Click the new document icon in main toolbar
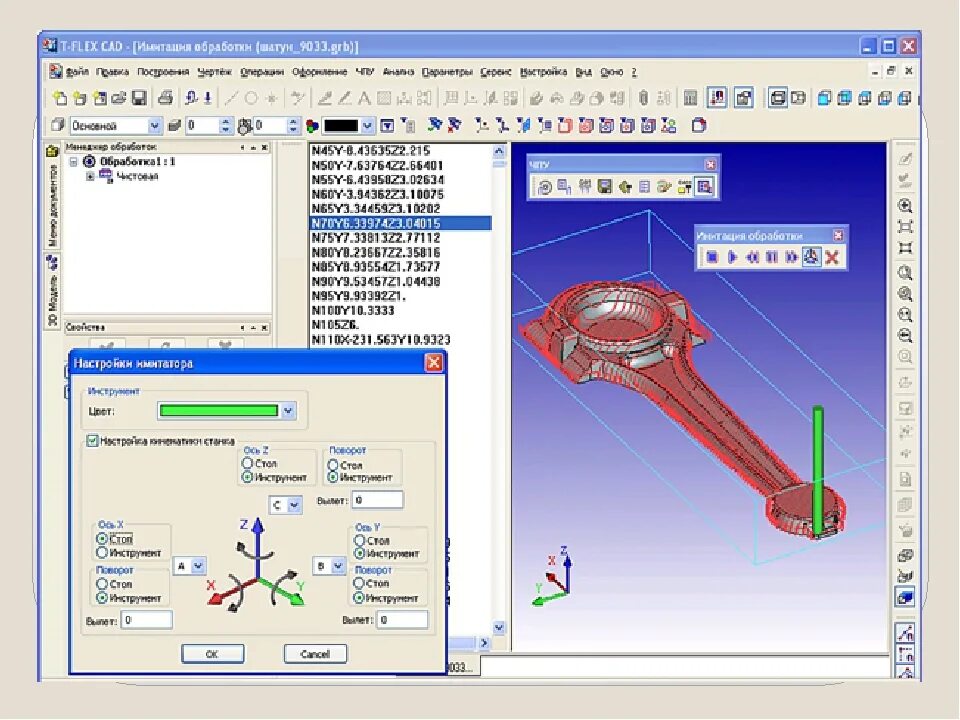Viewport: 960px width, 720px height. point(59,98)
